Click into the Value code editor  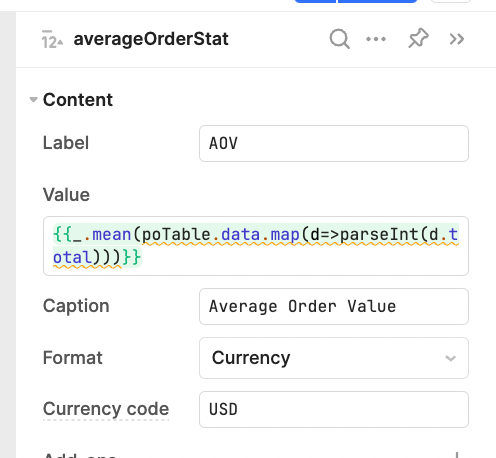point(256,246)
